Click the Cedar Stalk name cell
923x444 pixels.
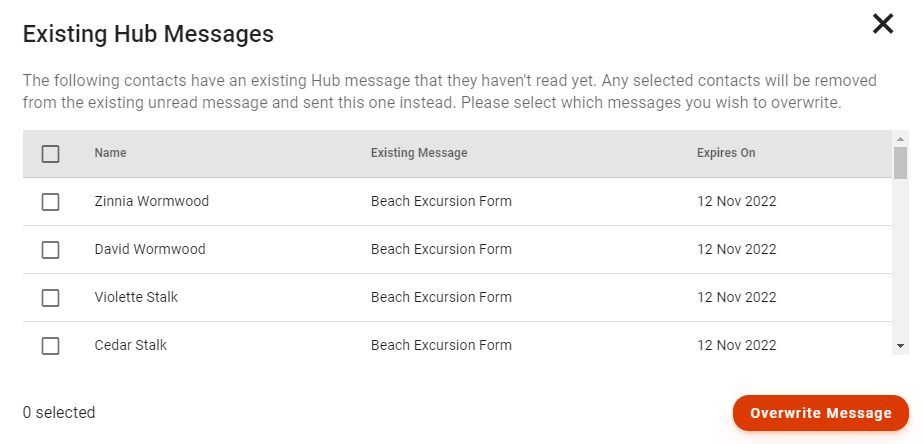click(131, 345)
